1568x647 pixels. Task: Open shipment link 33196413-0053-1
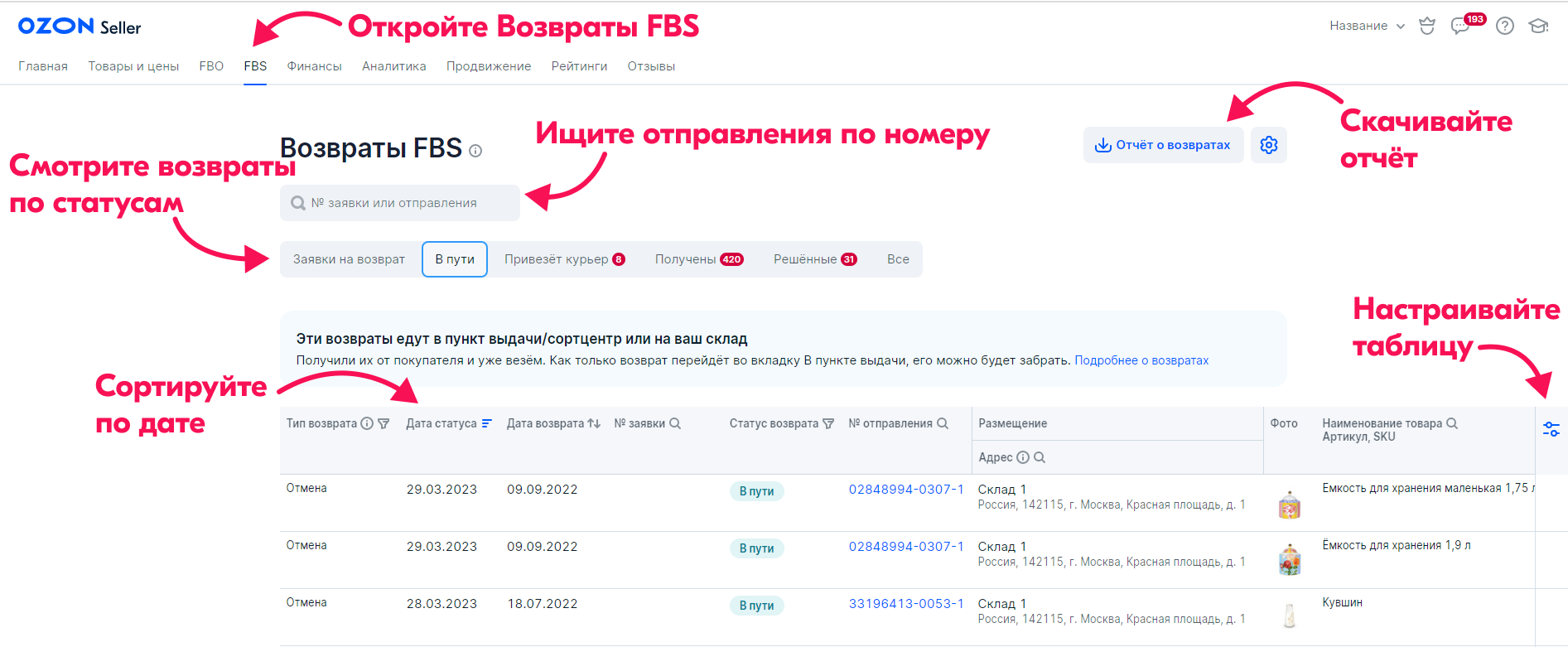[x=906, y=604]
